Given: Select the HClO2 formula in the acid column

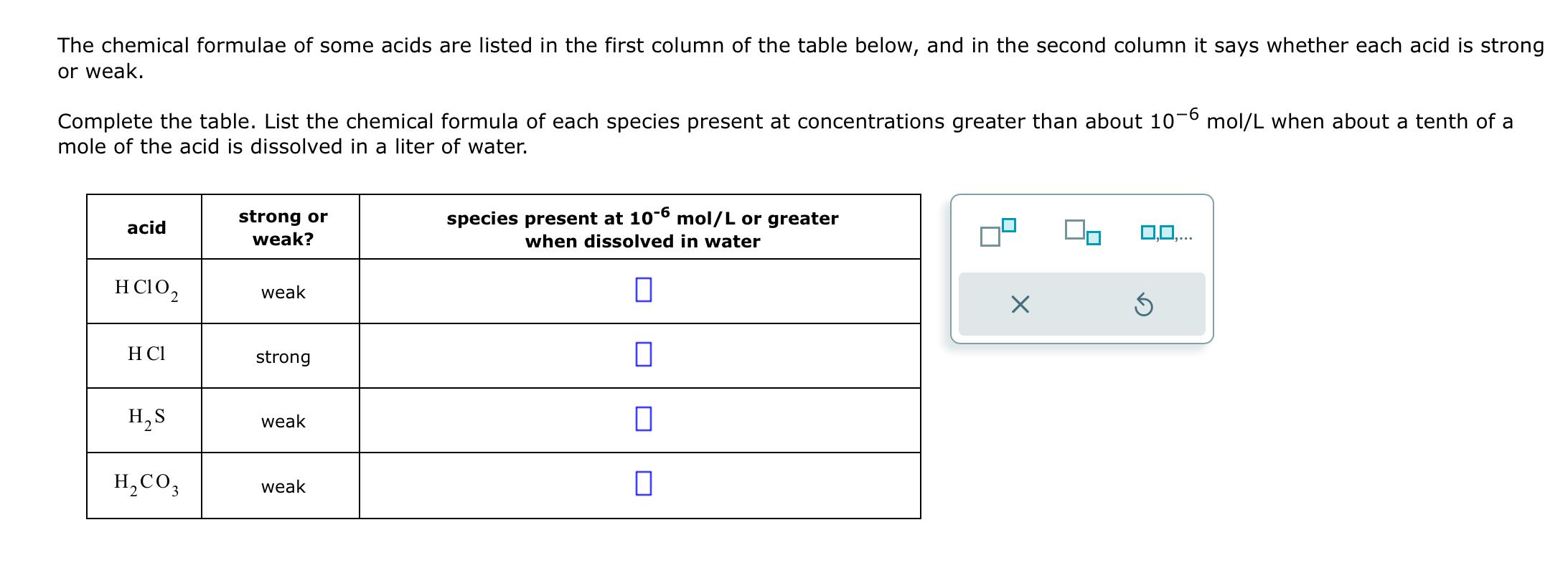Looking at the screenshot, I should coord(146,290).
